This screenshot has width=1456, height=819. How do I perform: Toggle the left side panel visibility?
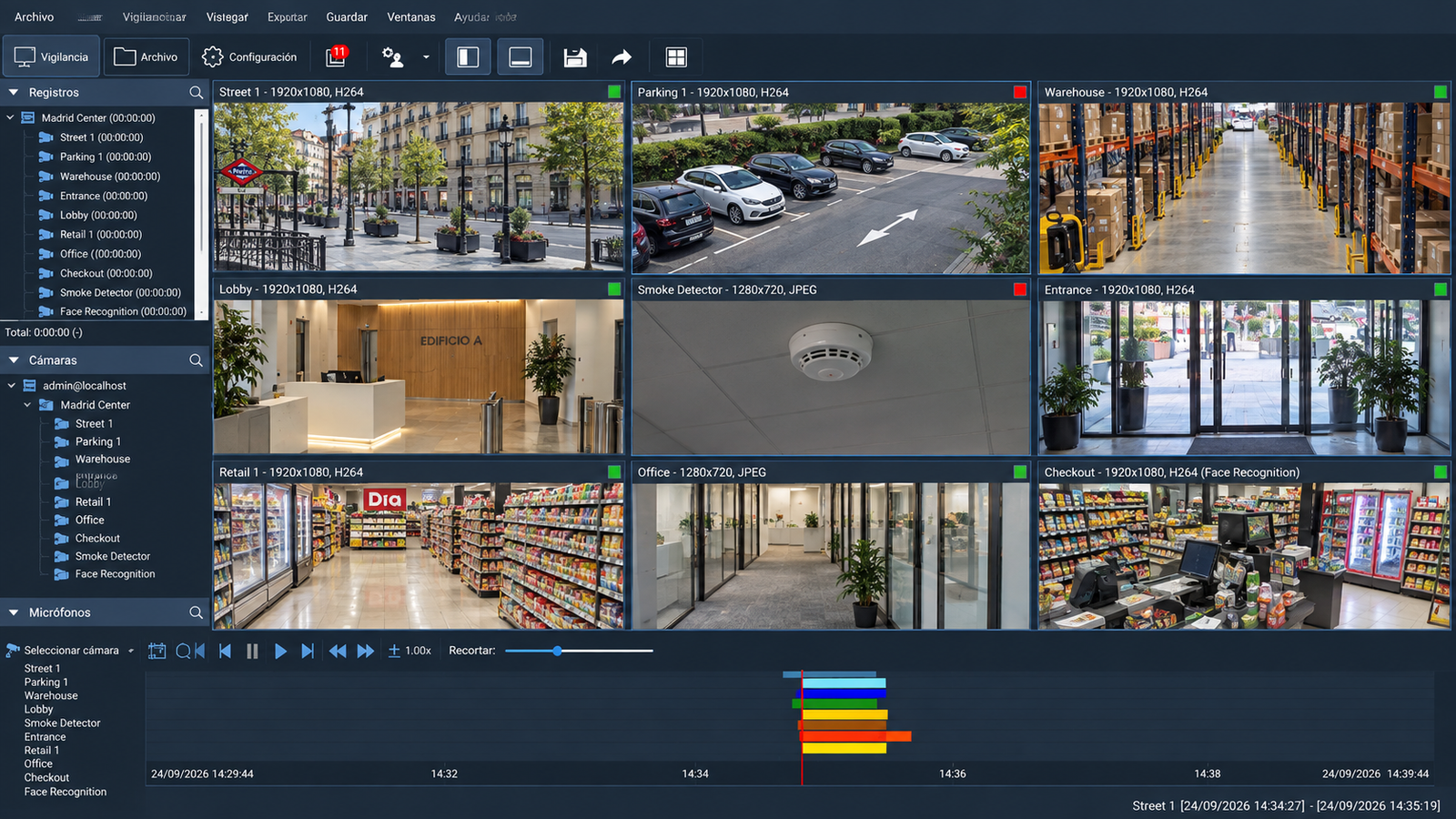468,56
